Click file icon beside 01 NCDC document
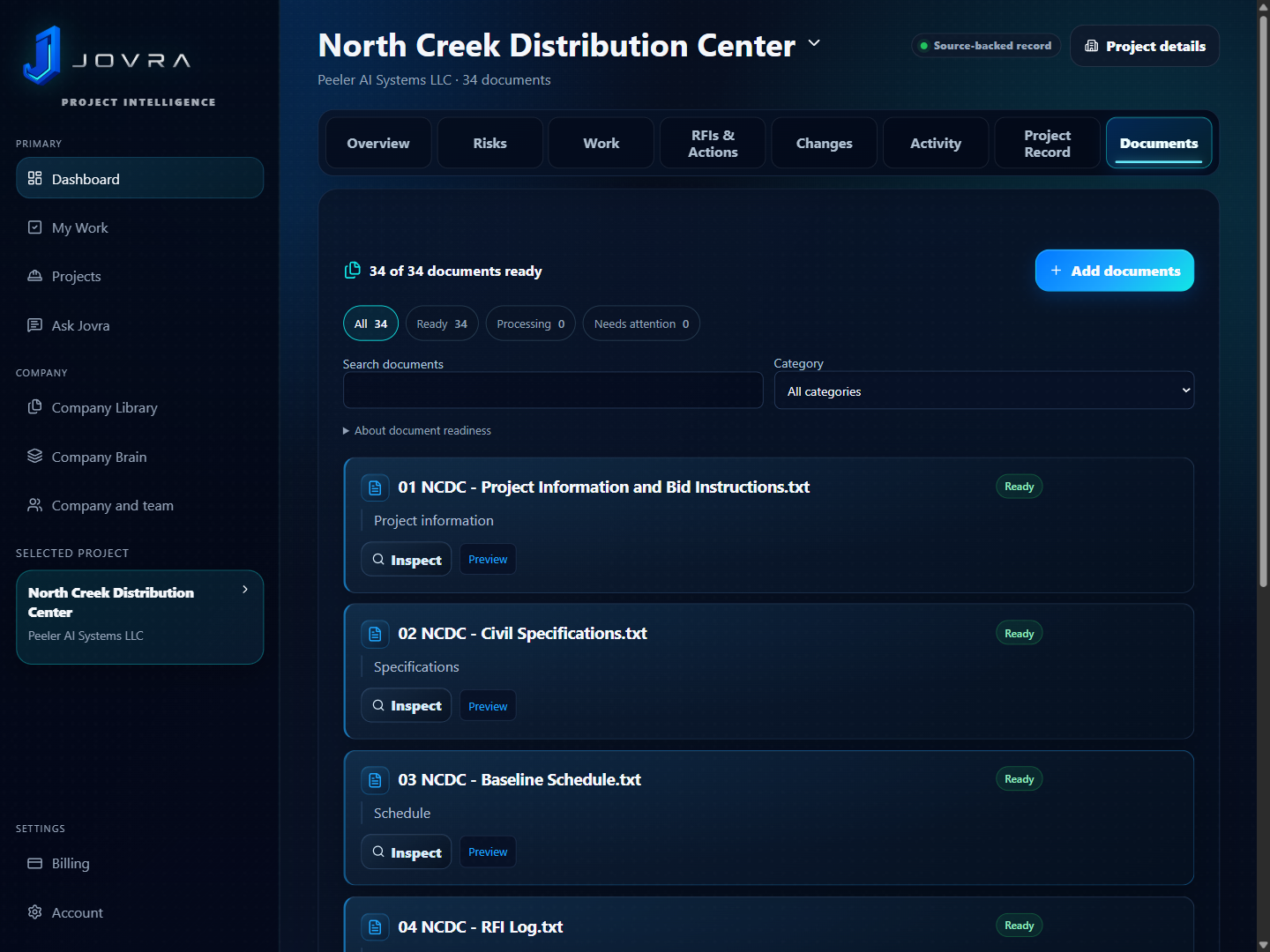1270x952 pixels. coord(375,487)
